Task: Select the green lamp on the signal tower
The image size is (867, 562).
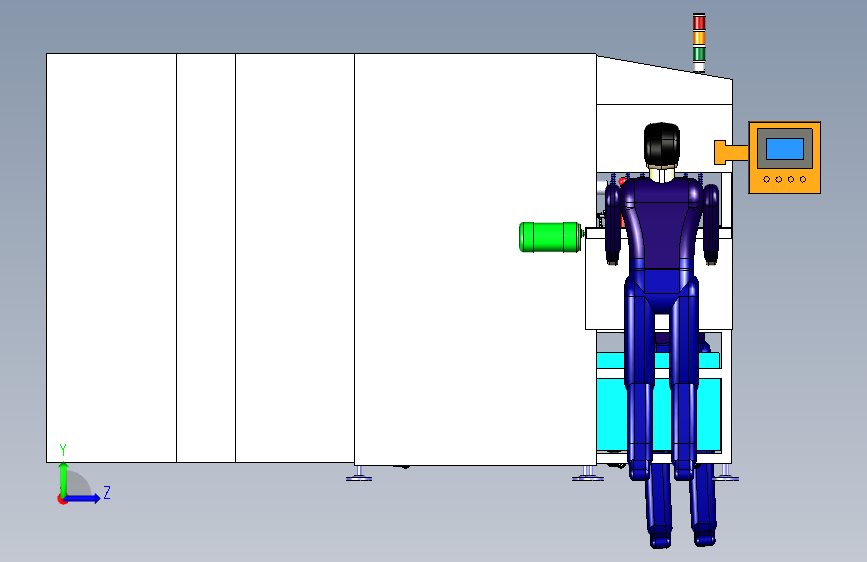Action: click(699, 54)
